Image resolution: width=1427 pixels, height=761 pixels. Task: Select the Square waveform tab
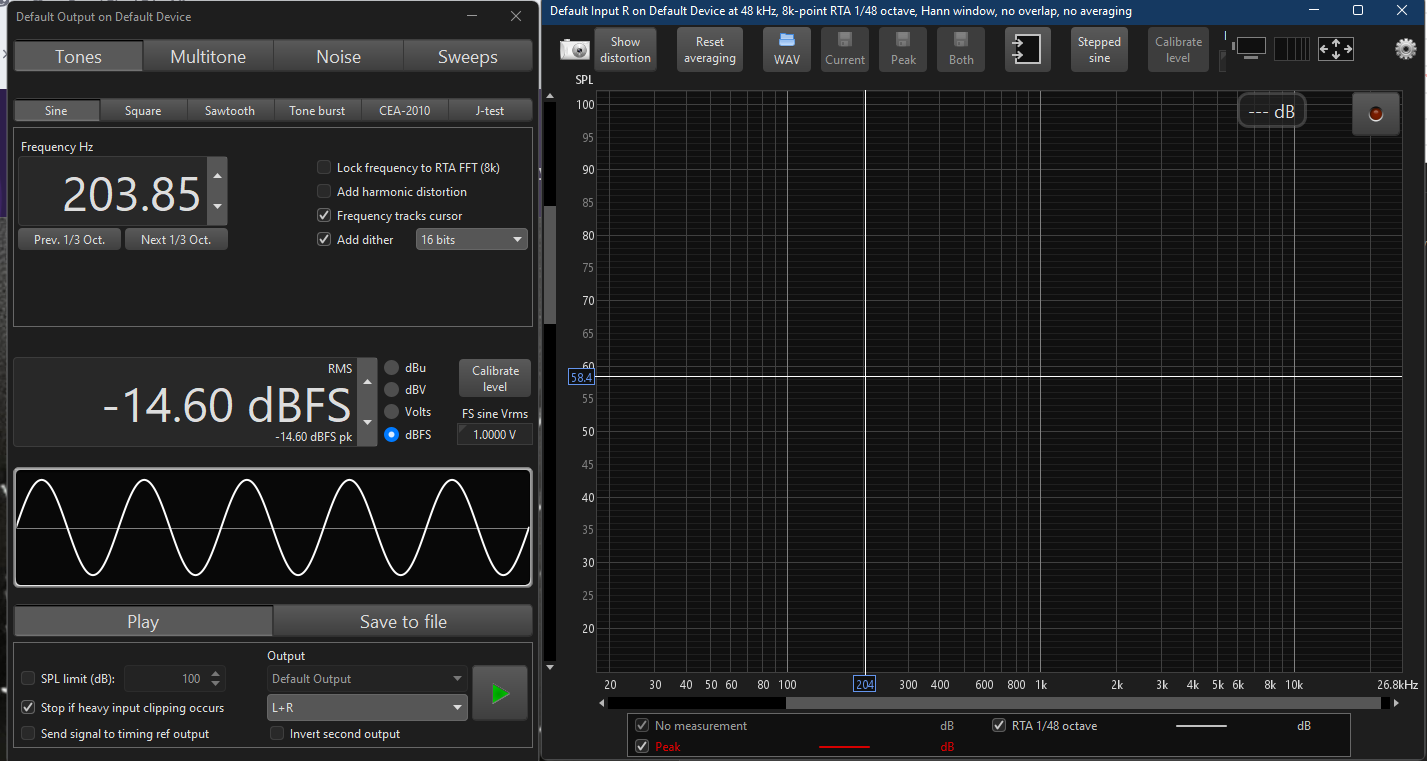pos(143,111)
